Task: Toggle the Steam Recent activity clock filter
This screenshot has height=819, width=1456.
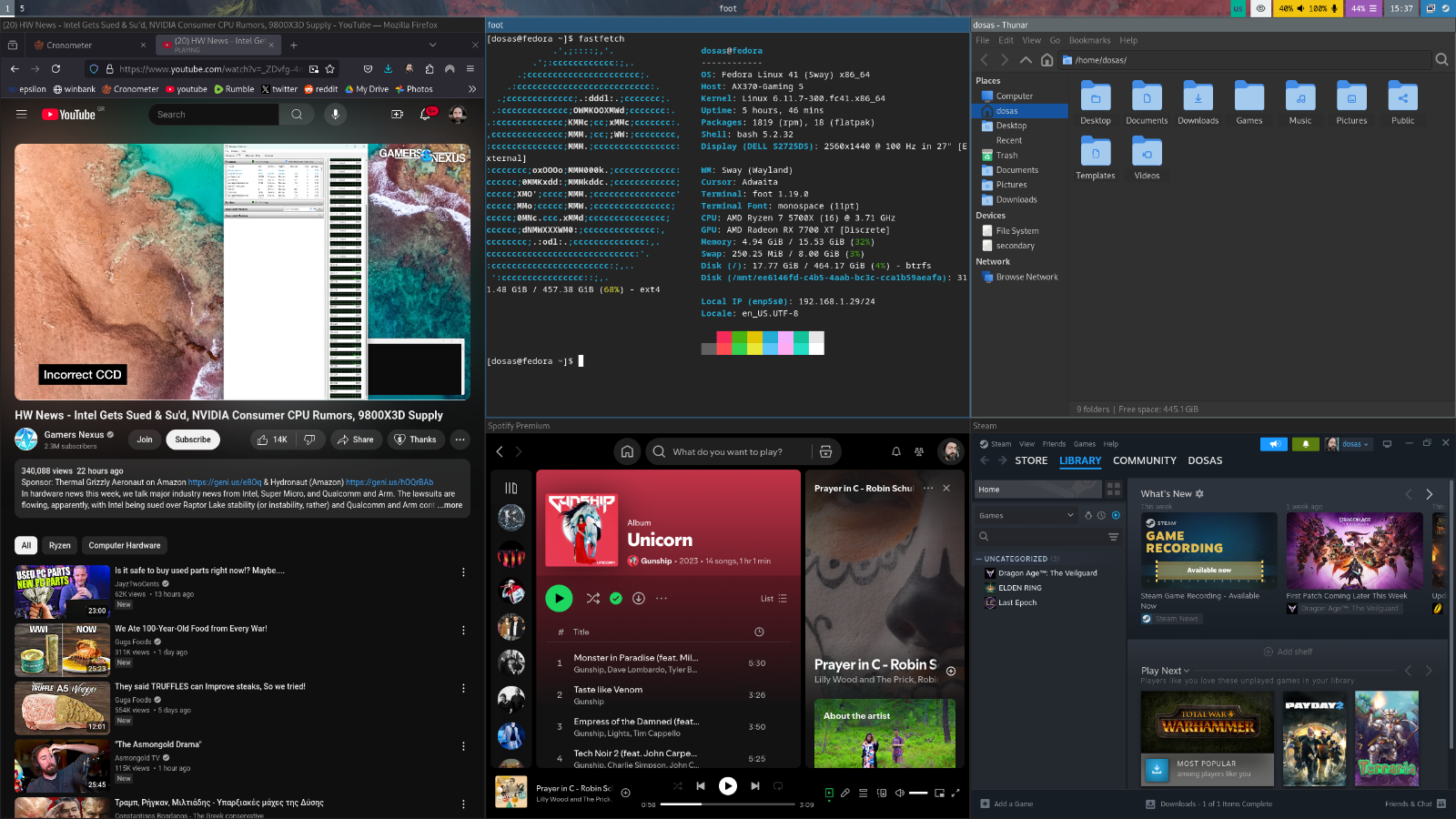Action: click(x=1101, y=515)
